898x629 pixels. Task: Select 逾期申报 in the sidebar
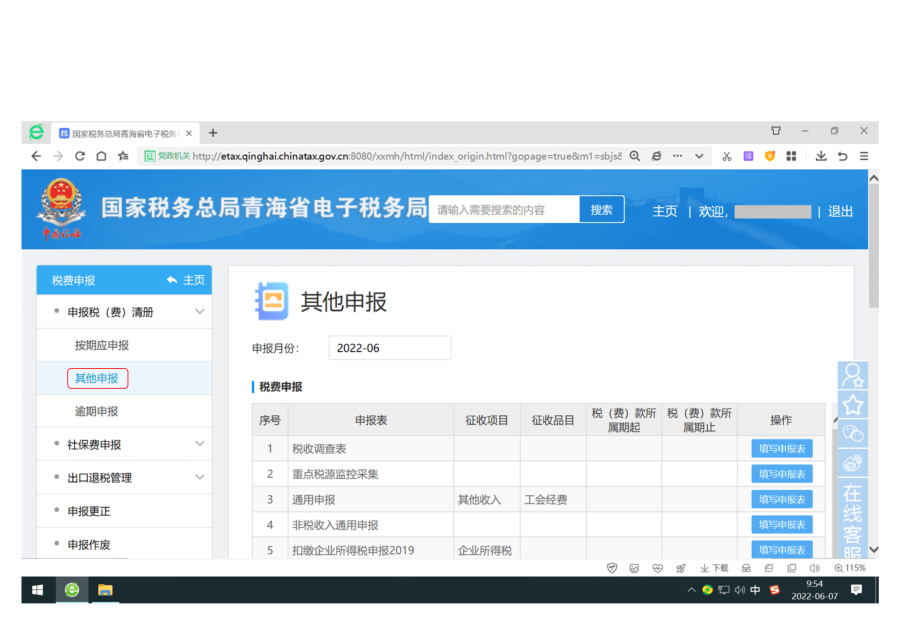coord(96,411)
